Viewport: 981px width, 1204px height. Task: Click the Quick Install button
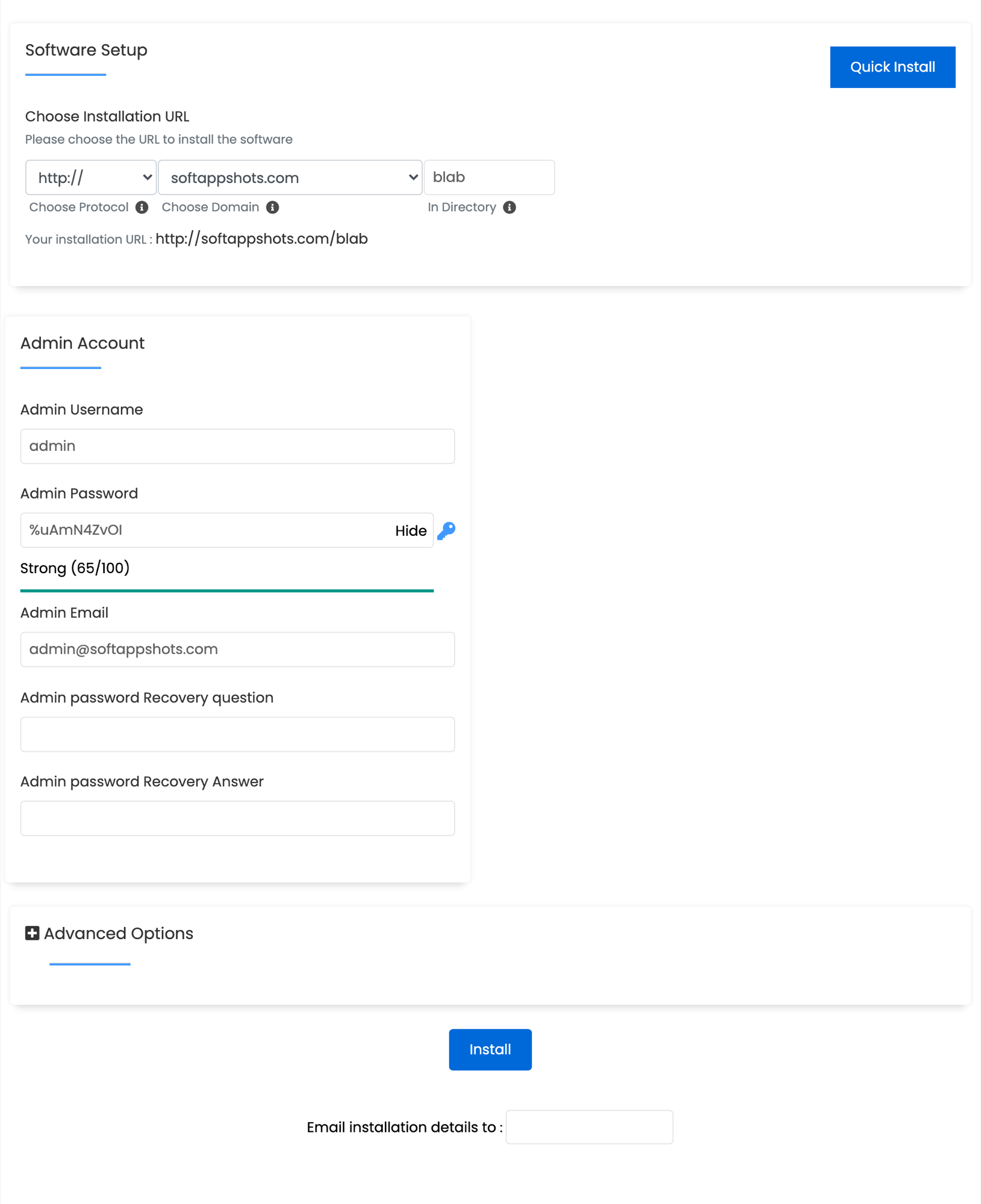coord(892,67)
